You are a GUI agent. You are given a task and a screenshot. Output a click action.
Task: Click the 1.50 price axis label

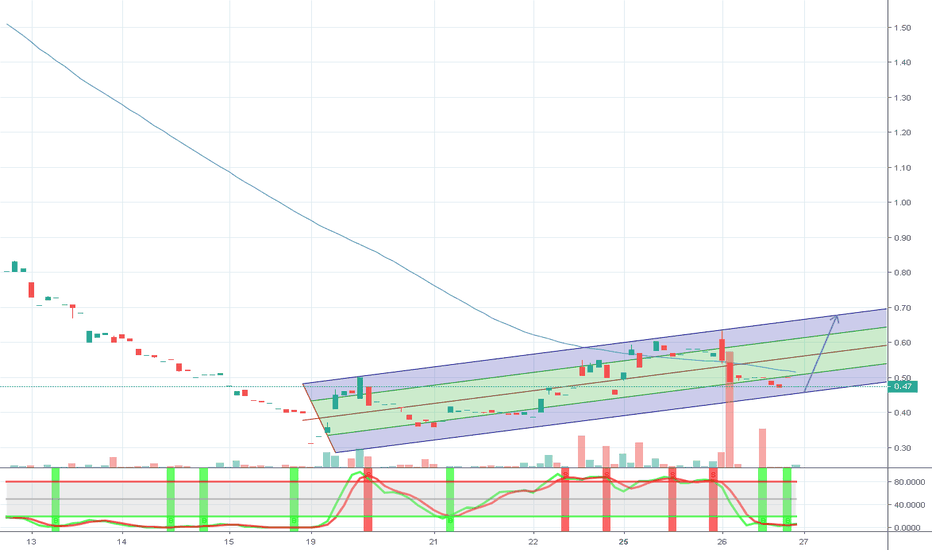(902, 28)
